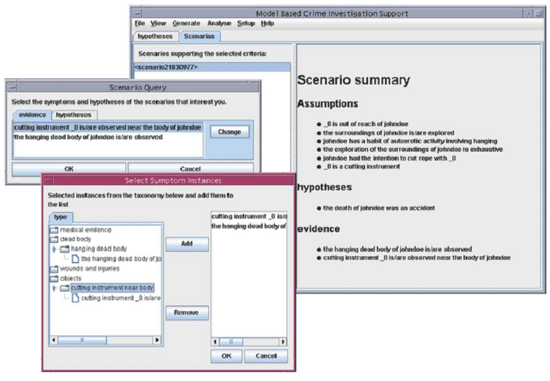Select the hanging dead body in selected list
This screenshot has height=381, width=550.
coord(249,226)
